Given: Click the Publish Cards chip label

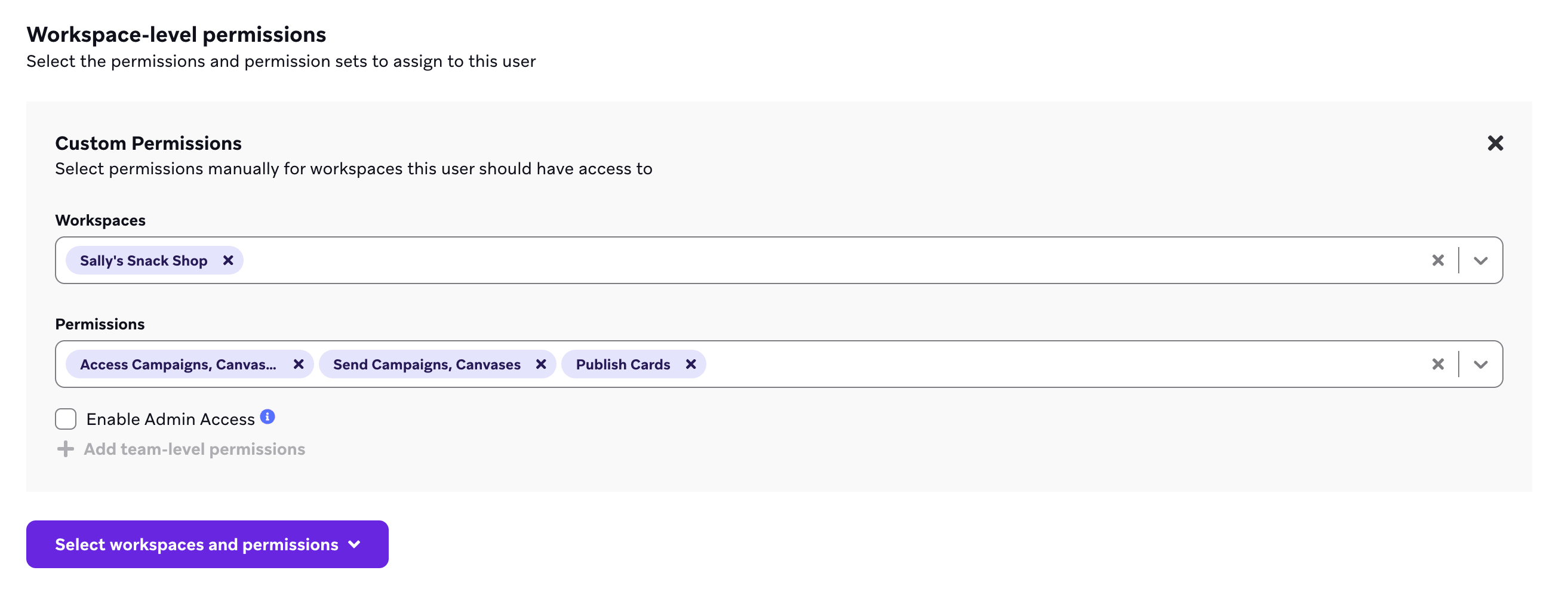Looking at the screenshot, I should coord(622,365).
